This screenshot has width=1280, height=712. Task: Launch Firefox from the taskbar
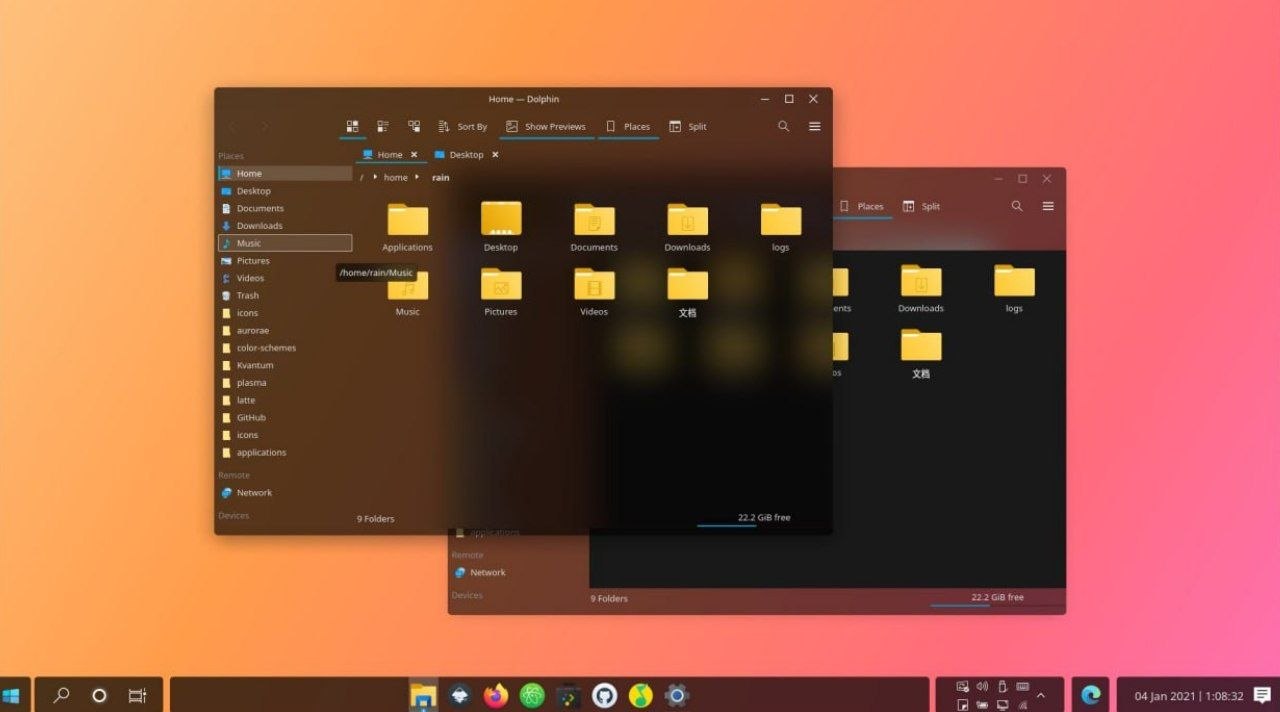tap(496, 695)
